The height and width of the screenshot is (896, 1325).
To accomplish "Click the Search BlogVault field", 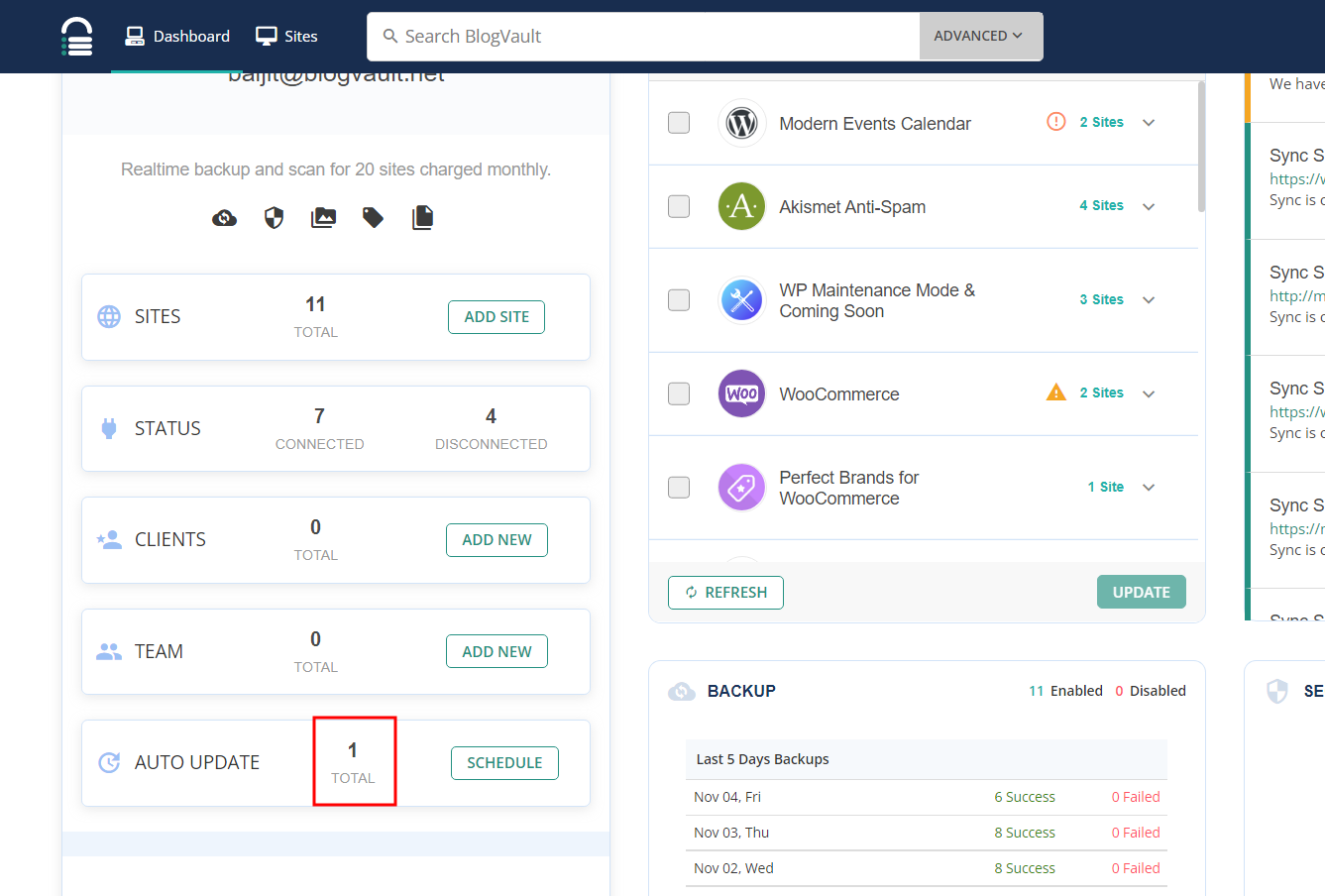I will (644, 37).
